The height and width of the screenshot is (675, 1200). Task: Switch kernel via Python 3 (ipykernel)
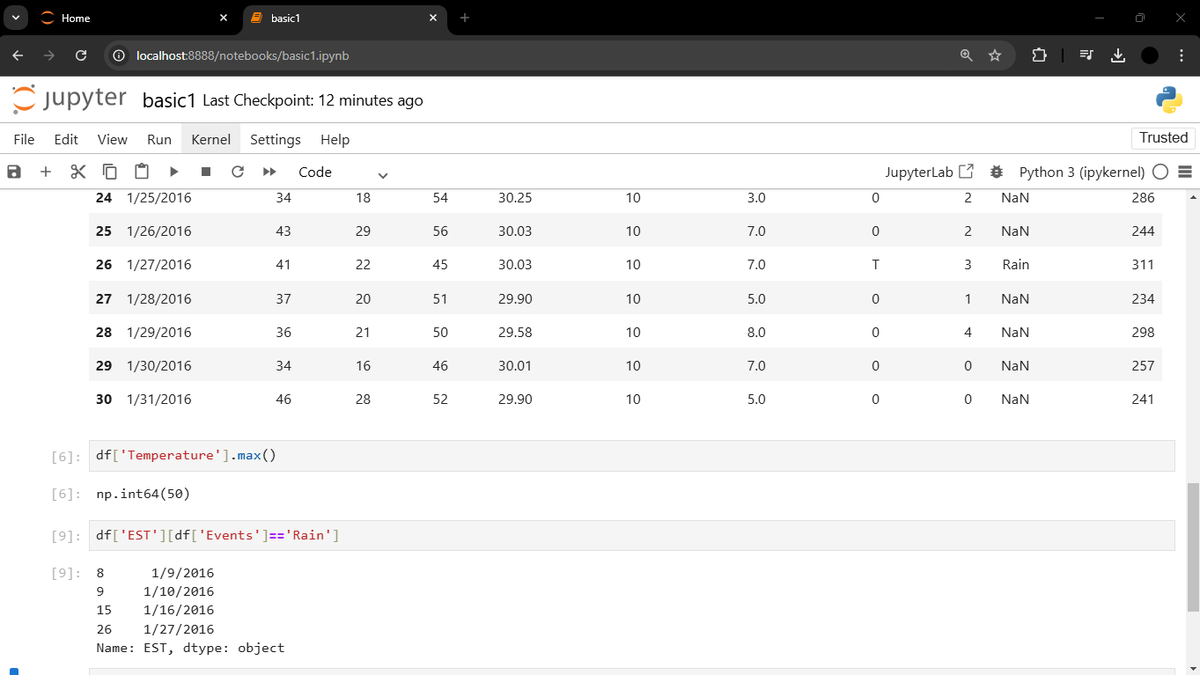pos(1082,172)
